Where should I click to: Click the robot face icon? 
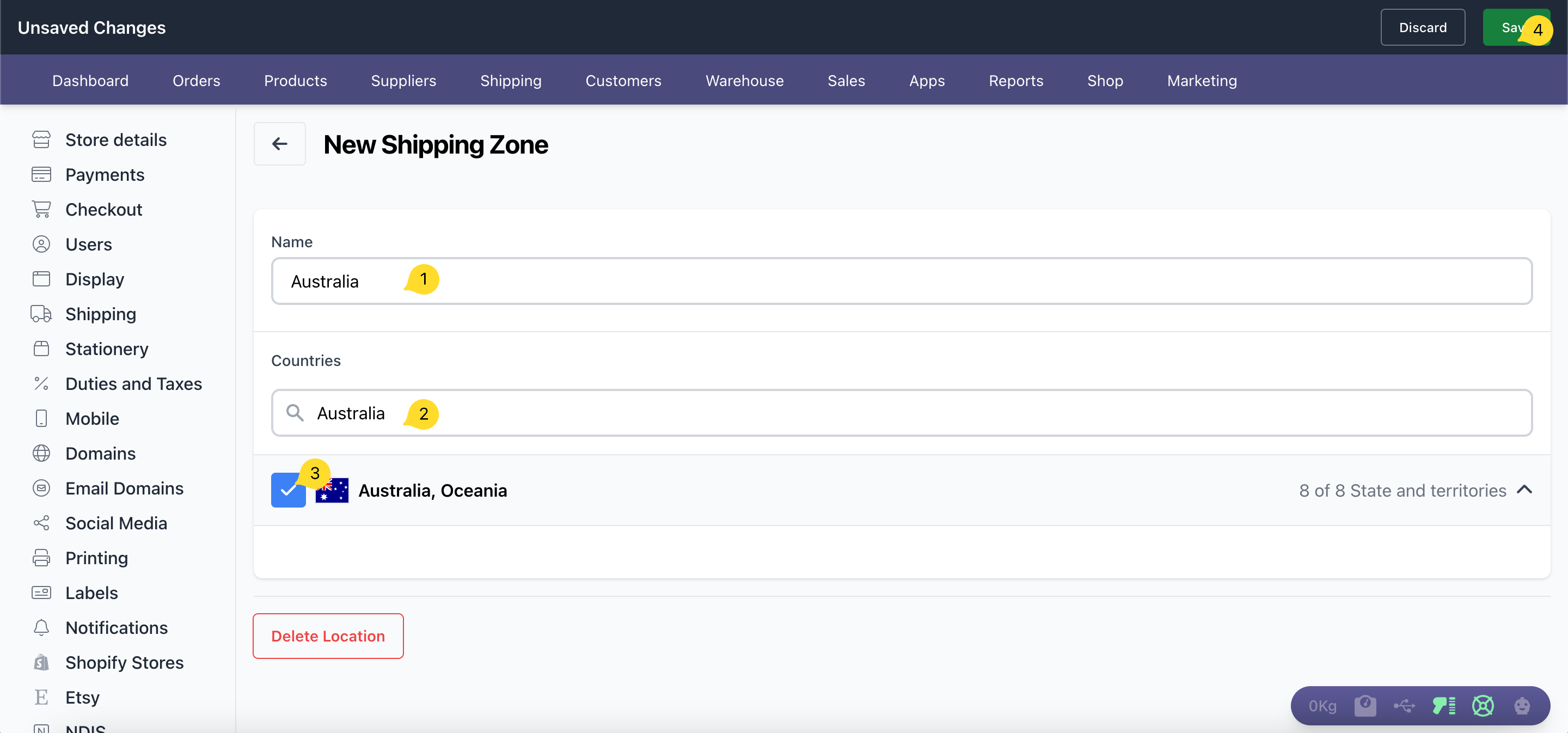click(x=1522, y=706)
